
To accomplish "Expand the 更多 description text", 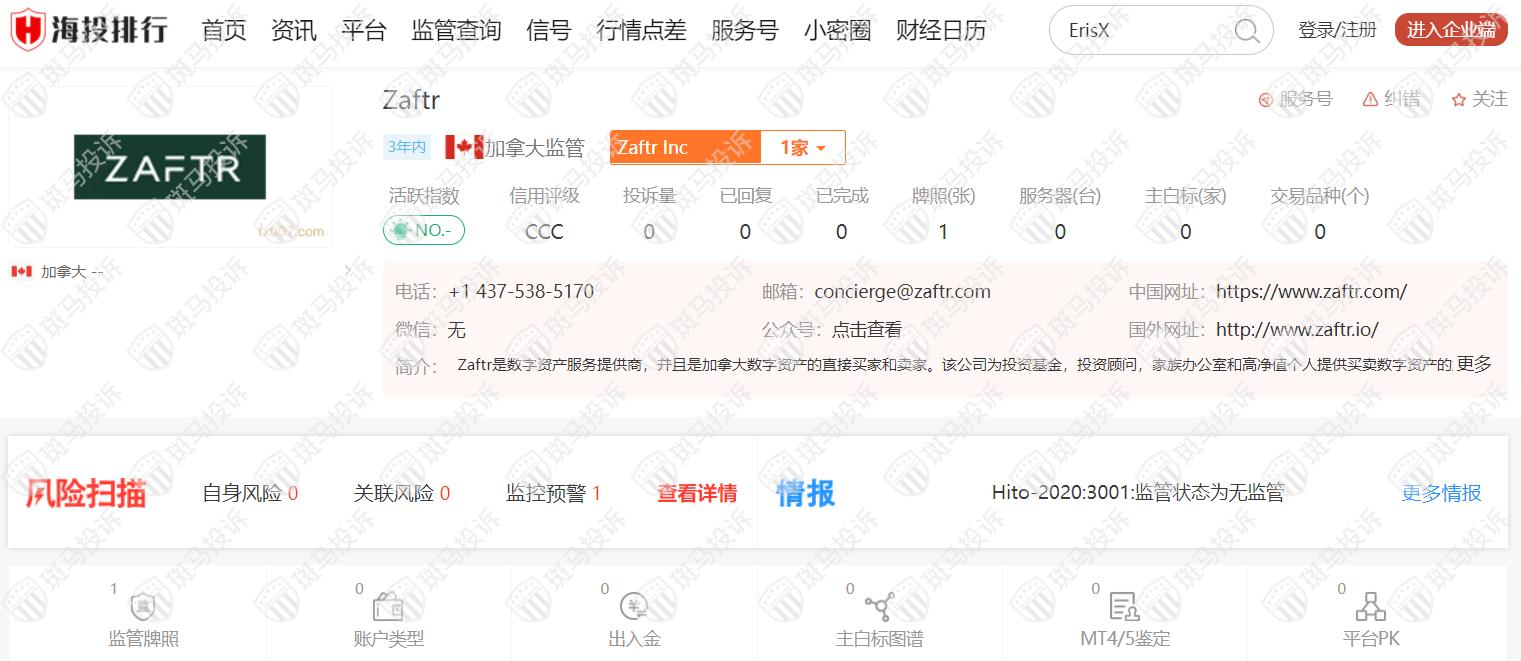I will [1473, 364].
